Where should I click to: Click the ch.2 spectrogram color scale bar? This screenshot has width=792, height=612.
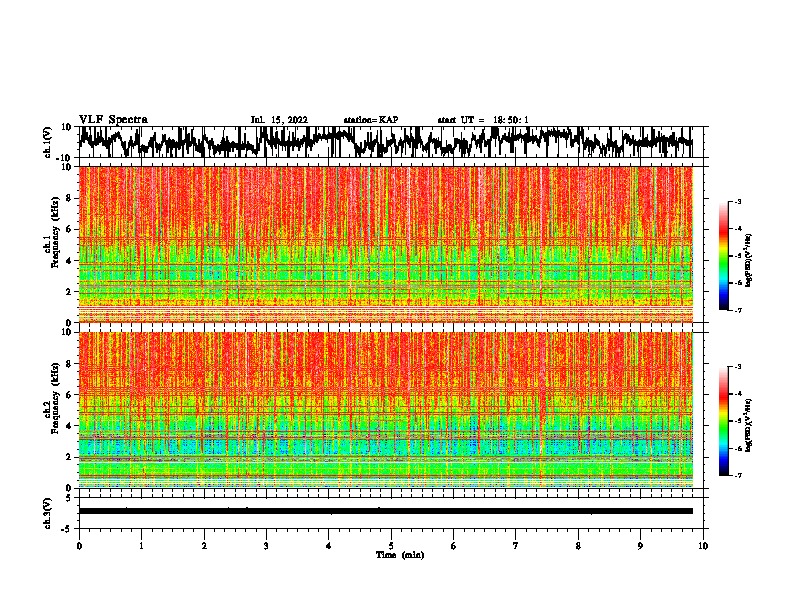[x=724, y=421]
